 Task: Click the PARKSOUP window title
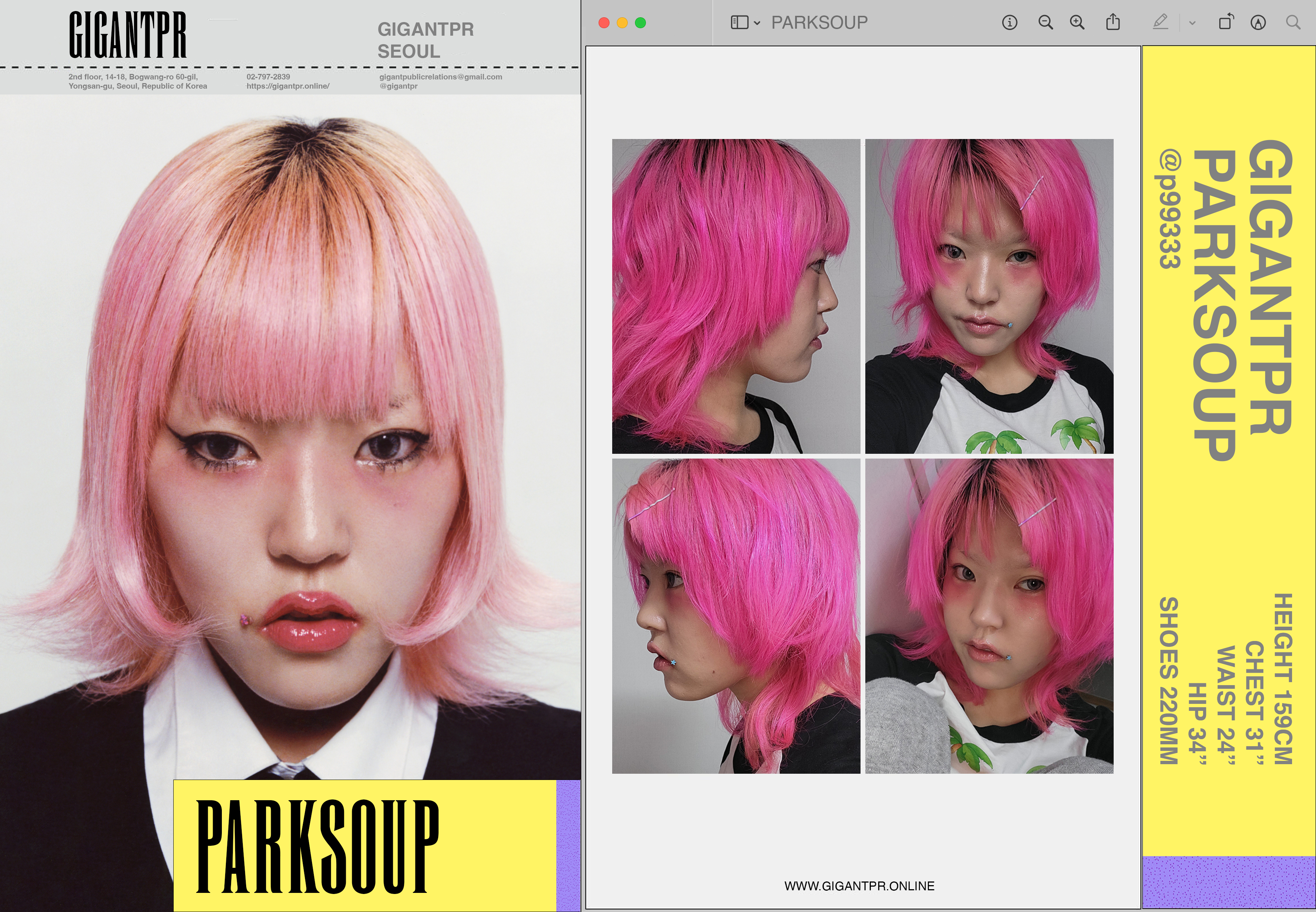[819, 23]
